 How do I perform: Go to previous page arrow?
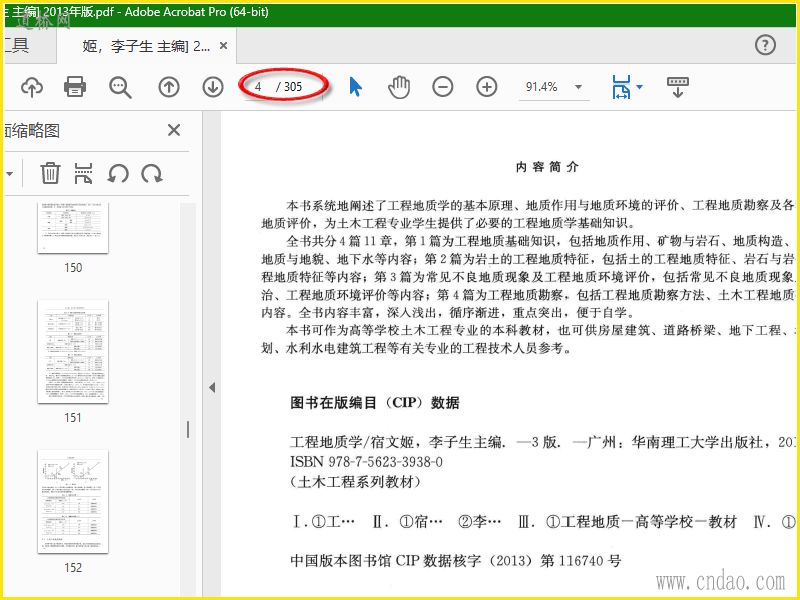(x=169, y=87)
